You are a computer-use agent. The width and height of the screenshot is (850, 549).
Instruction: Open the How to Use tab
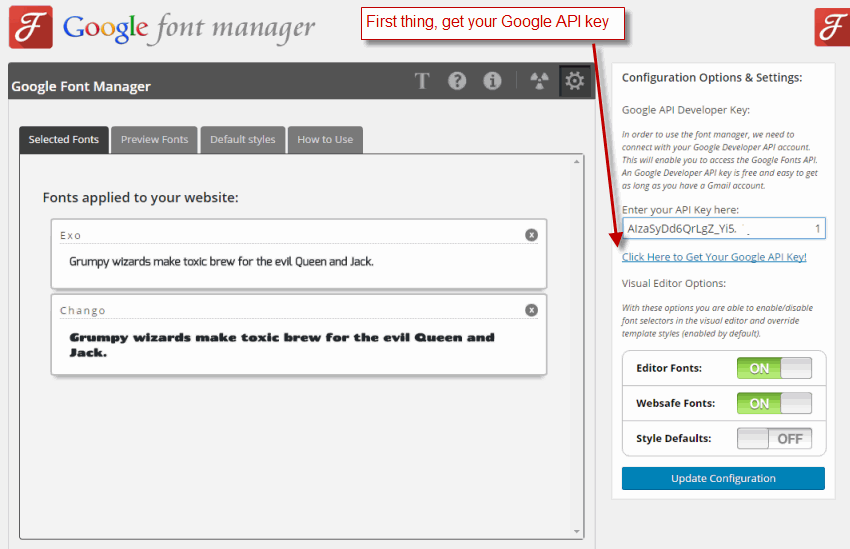(x=325, y=139)
